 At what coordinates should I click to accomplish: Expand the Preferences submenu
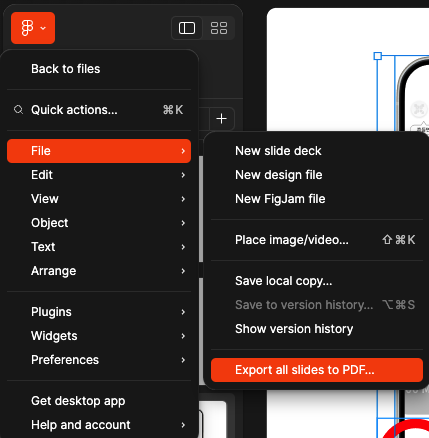click(99, 360)
